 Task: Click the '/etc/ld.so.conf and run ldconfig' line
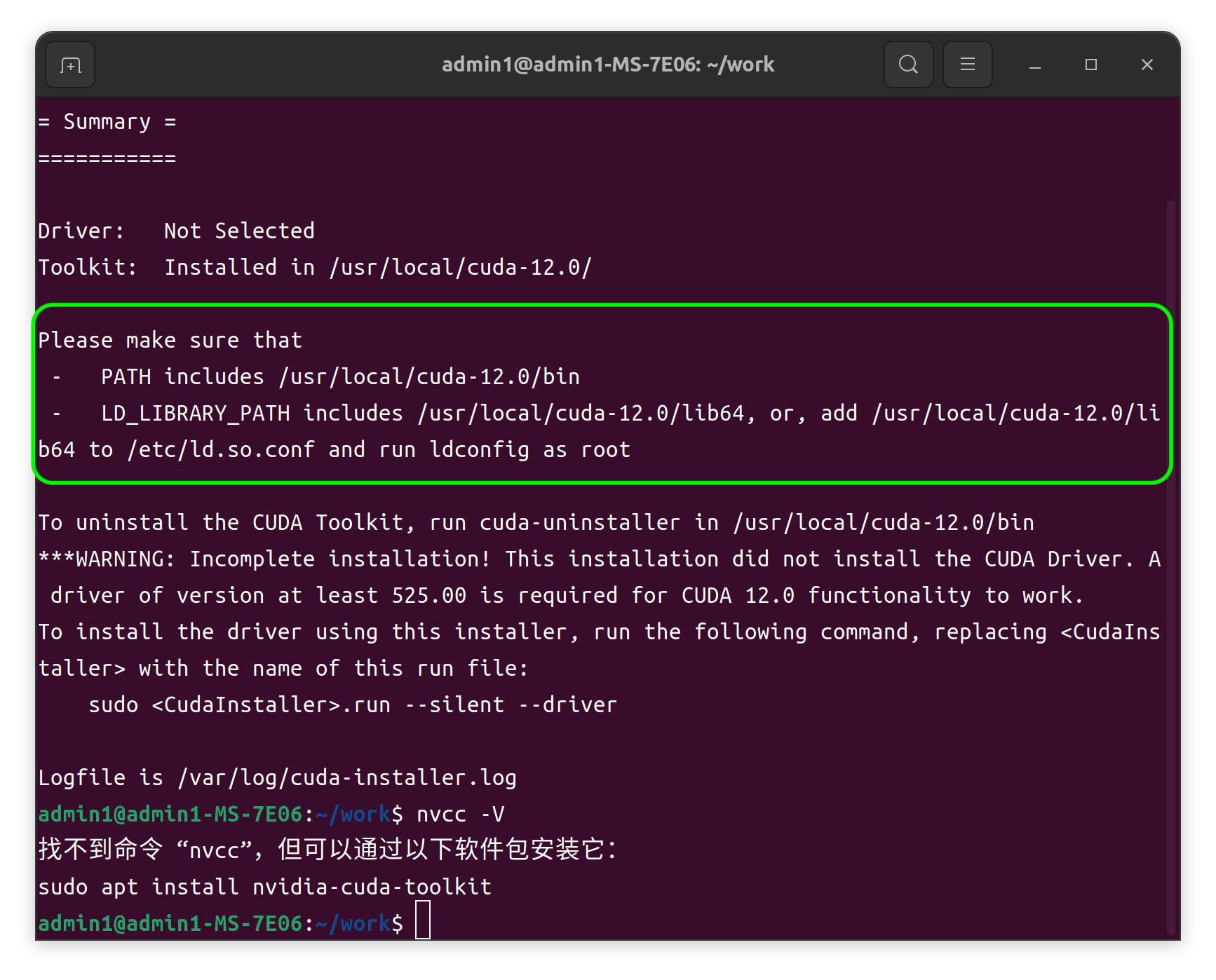click(x=334, y=449)
